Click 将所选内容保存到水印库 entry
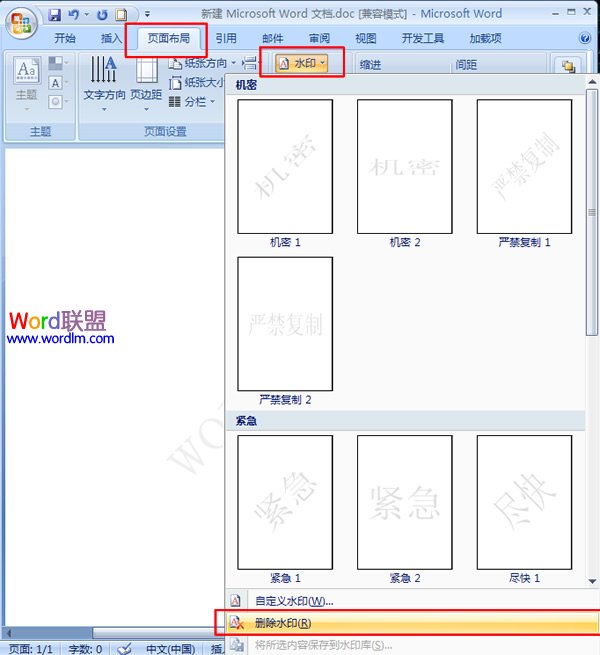 pyautogui.click(x=412, y=645)
